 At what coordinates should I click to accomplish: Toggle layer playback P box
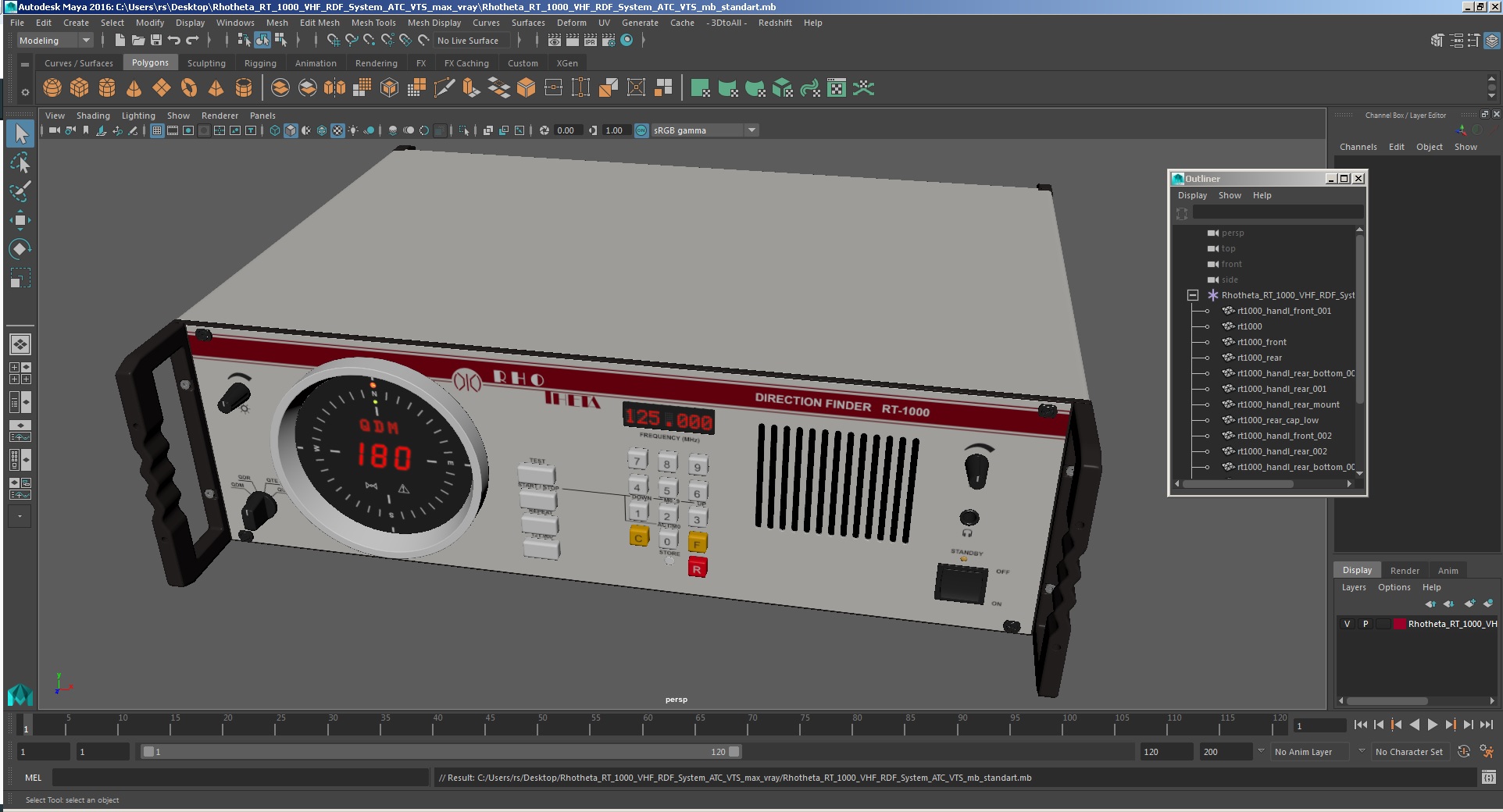1366,624
